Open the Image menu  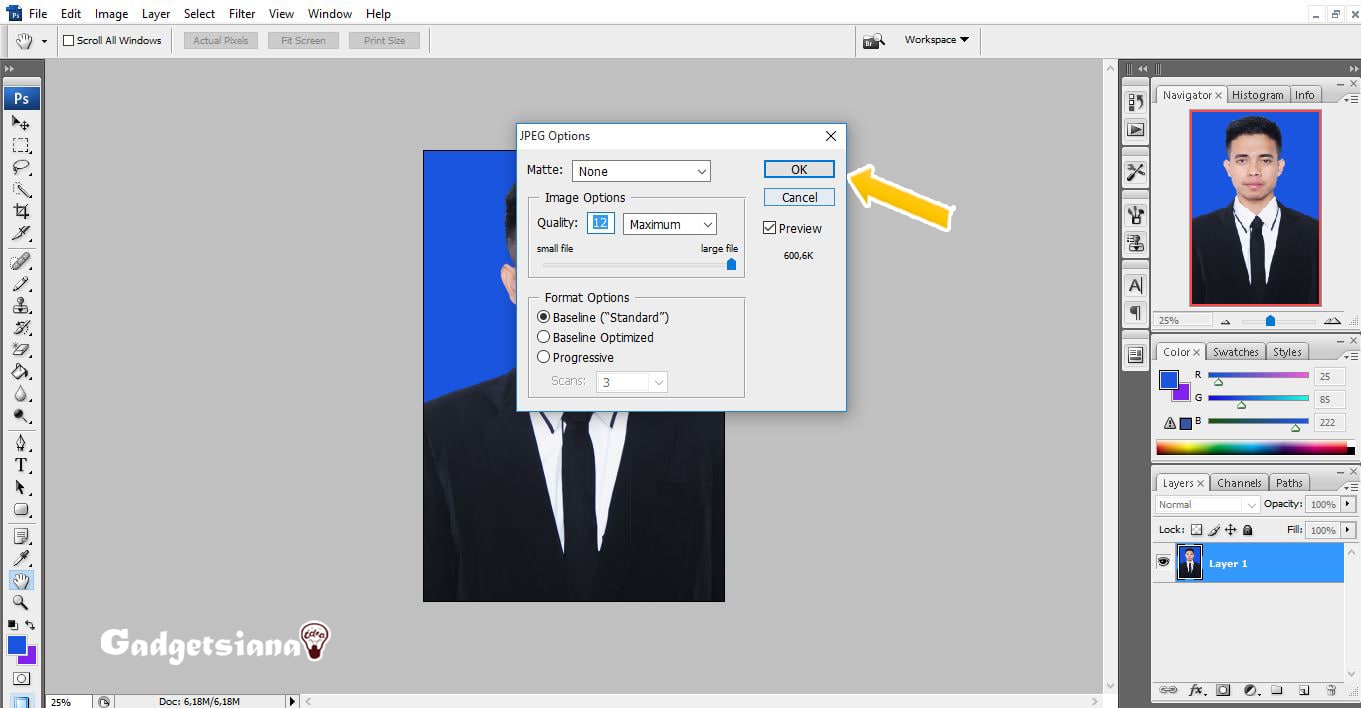point(111,14)
